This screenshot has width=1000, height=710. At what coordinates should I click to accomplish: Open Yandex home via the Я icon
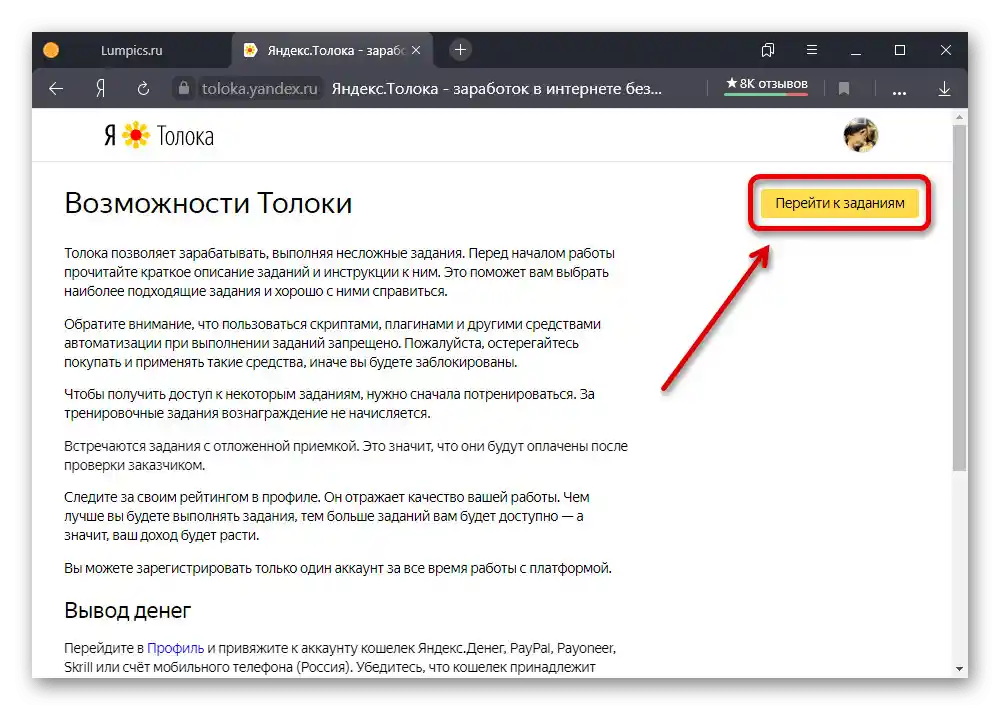tap(100, 89)
